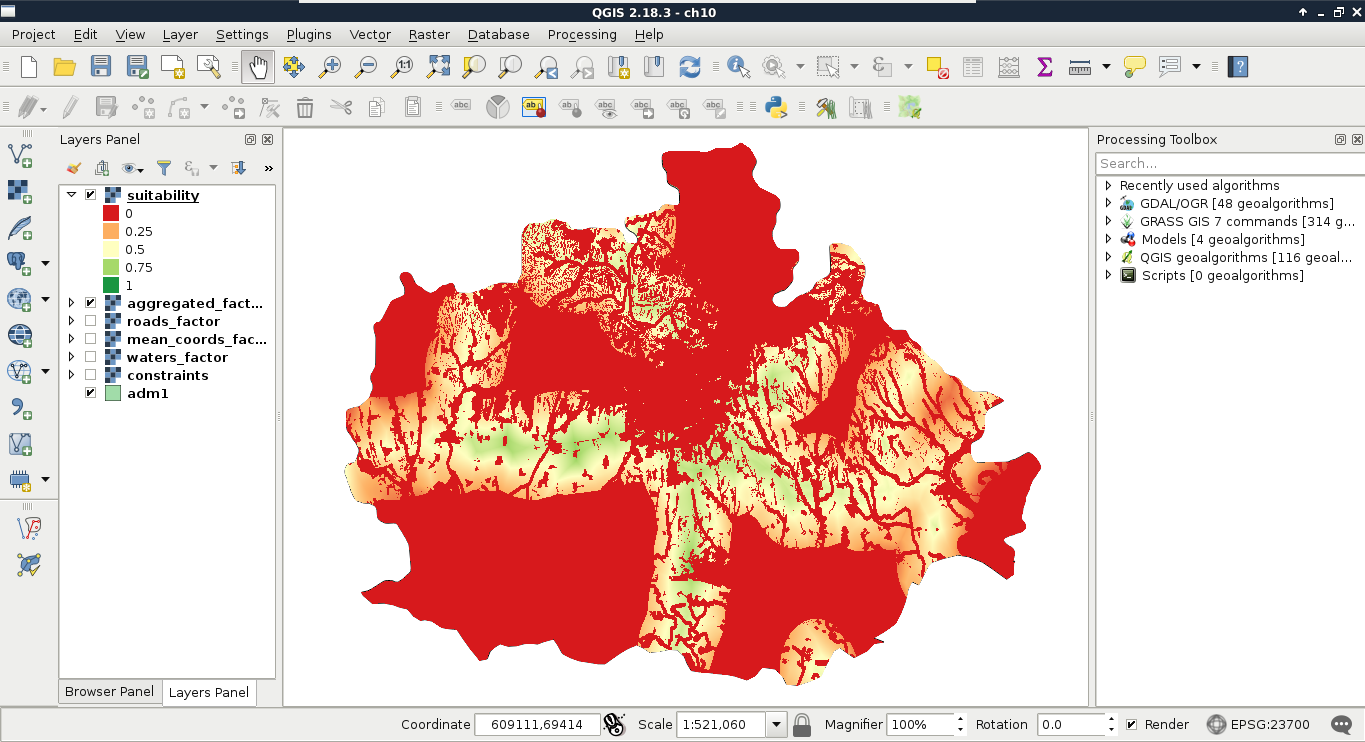Click the Refresh map icon

pyautogui.click(x=690, y=67)
